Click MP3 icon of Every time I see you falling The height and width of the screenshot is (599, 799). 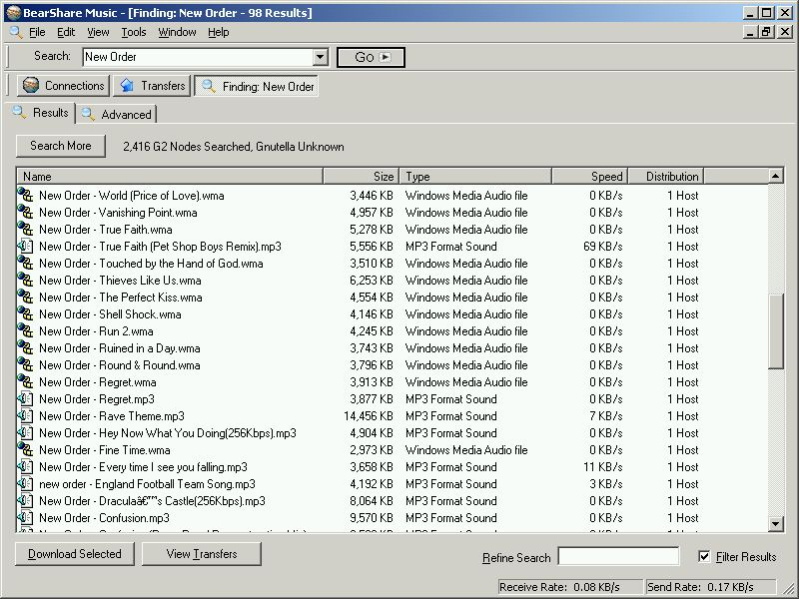(25, 467)
